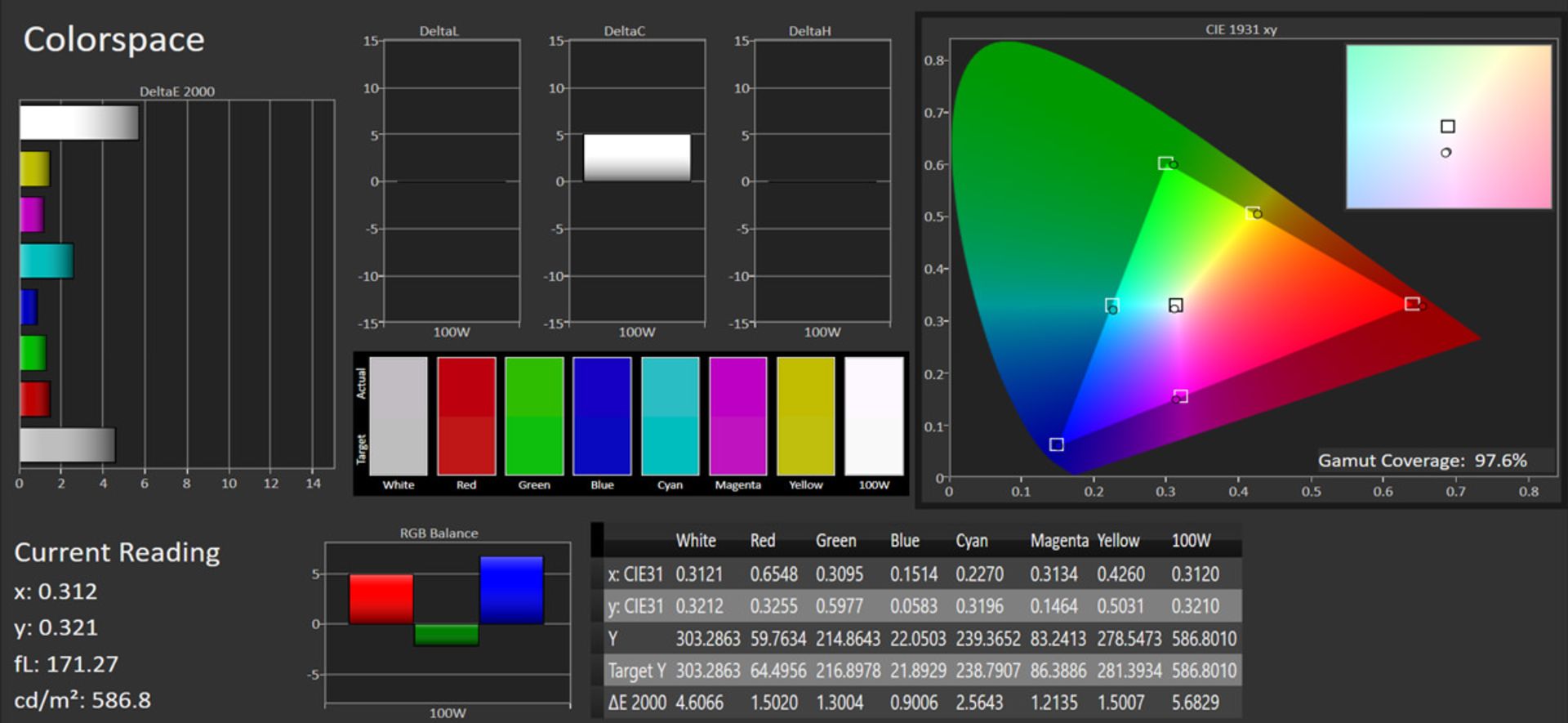
Task: Click the red primary target square on CIE diagram
Action: coord(1411,304)
